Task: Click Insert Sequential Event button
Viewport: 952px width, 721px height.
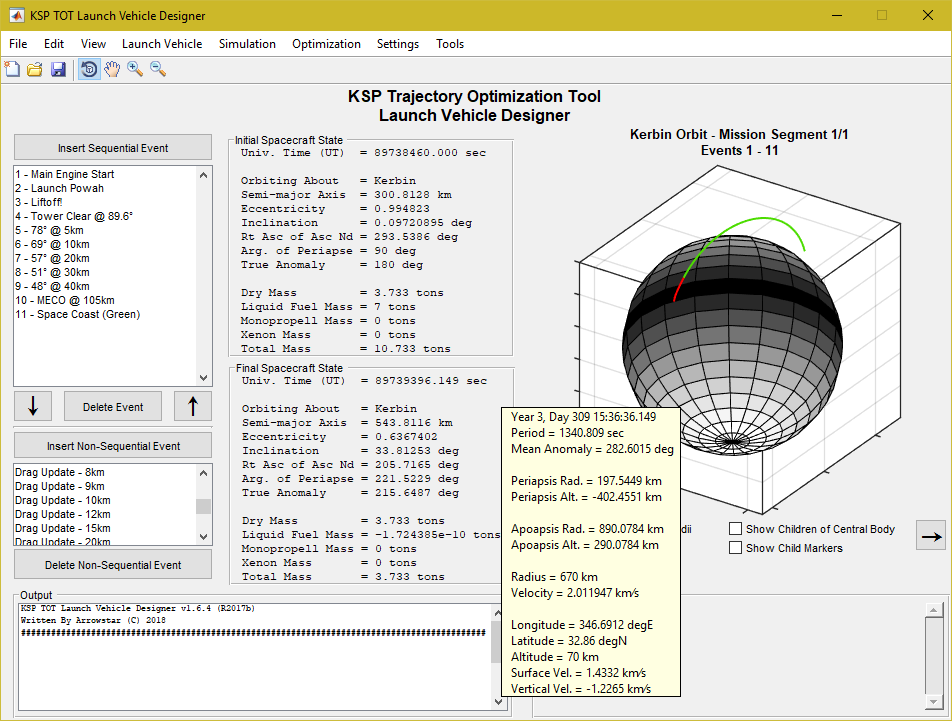Action: pos(113,147)
